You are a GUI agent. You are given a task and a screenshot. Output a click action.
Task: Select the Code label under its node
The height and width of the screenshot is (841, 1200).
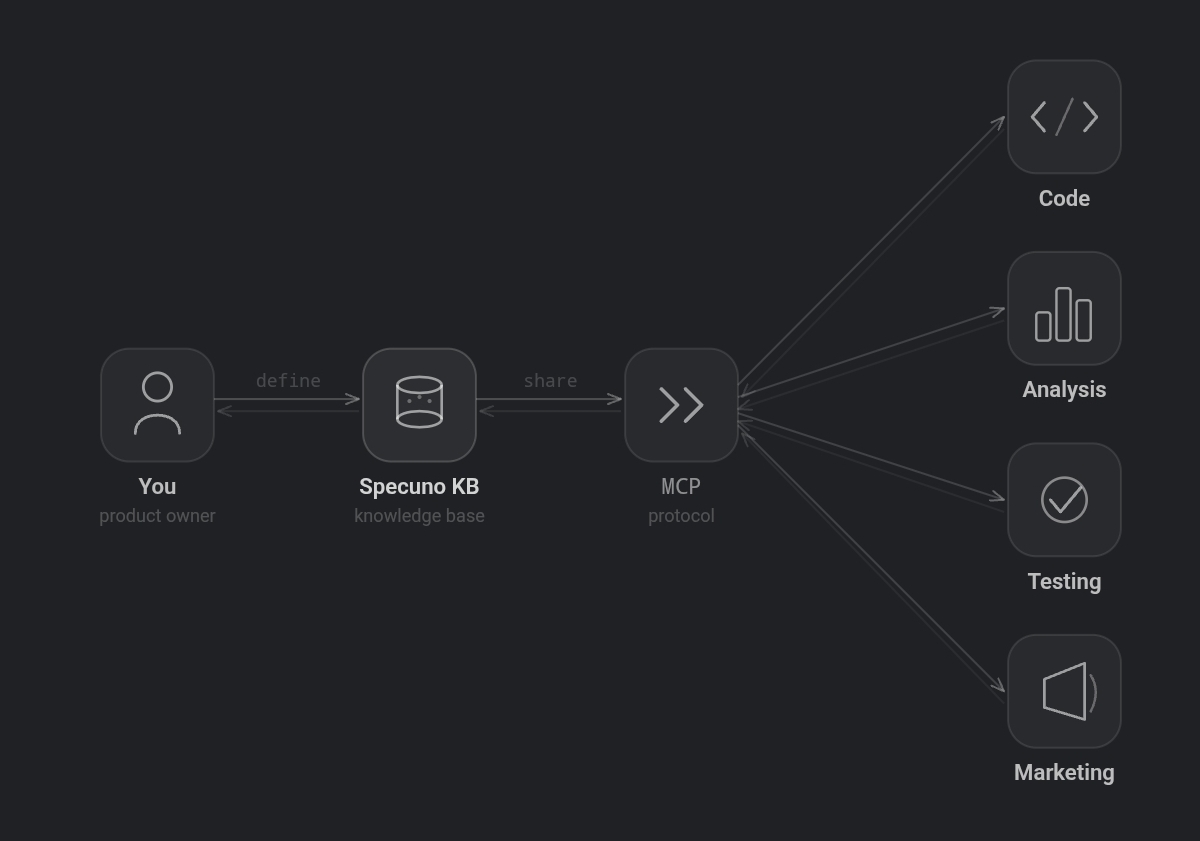pos(1064,198)
